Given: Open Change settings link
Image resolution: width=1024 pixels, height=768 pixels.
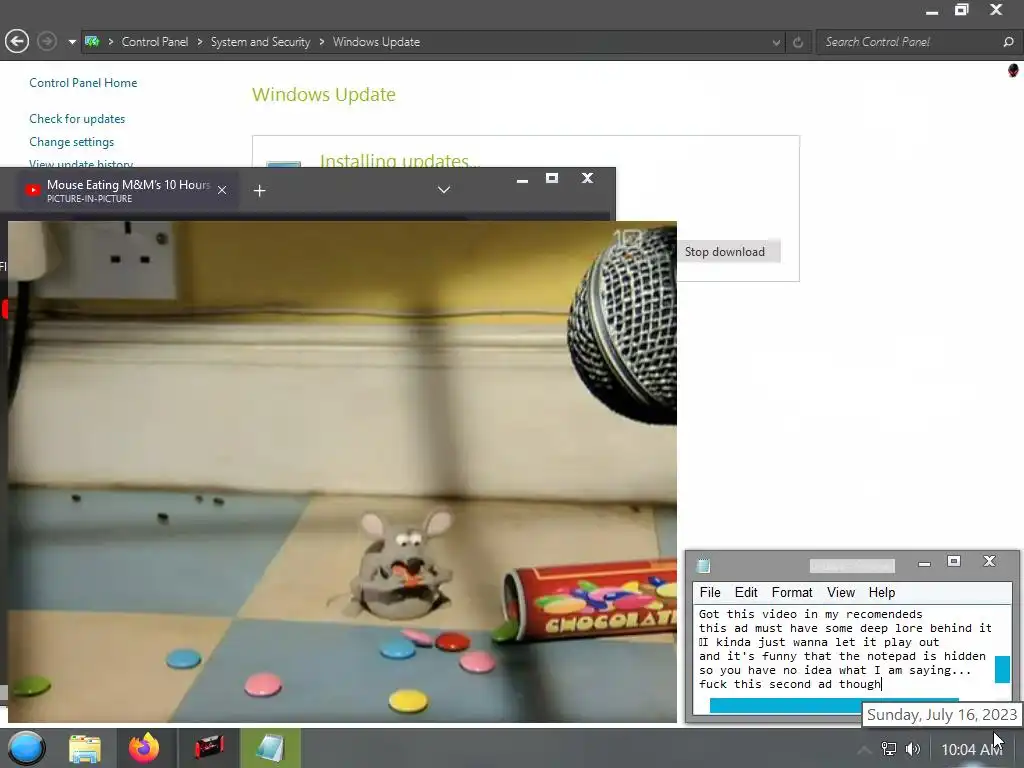Looking at the screenshot, I should (71, 142).
